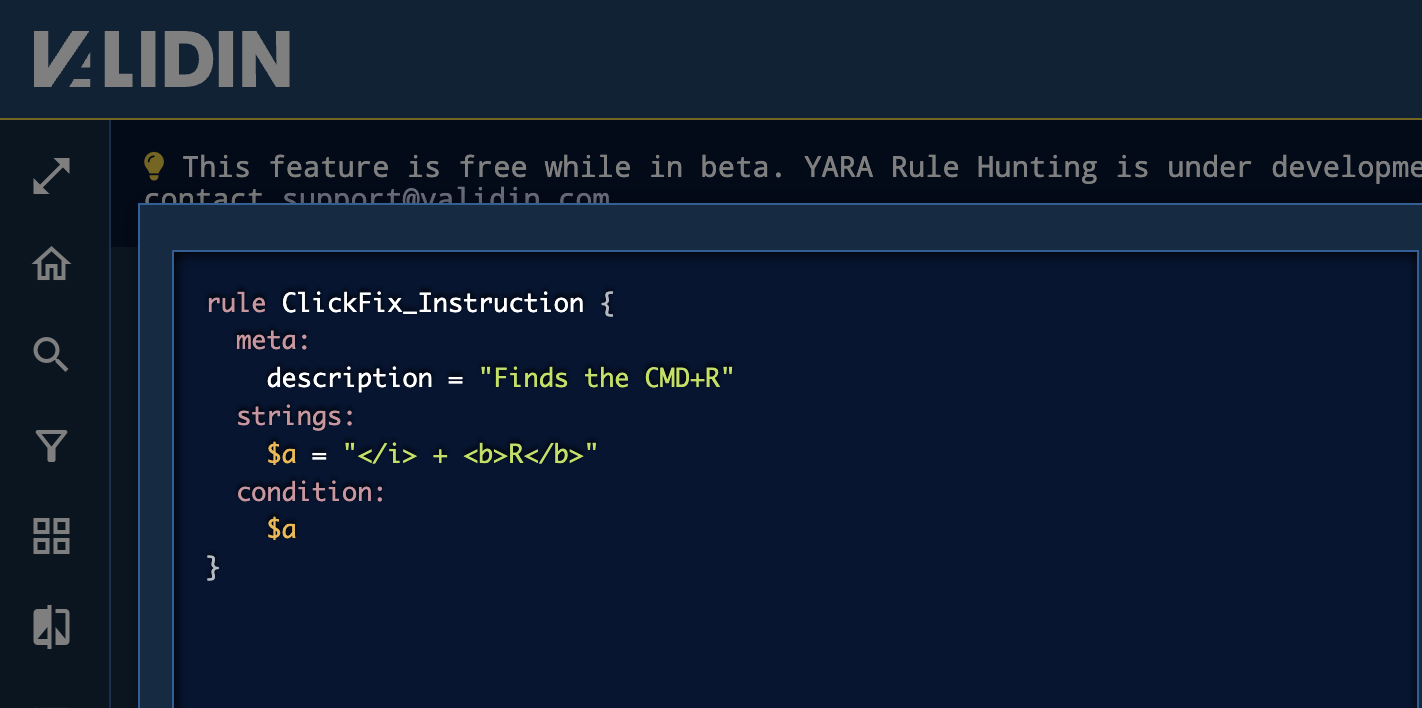This screenshot has height=708, width=1422.
Task: Go to Home via sidebar icon
Action: click(52, 265)
